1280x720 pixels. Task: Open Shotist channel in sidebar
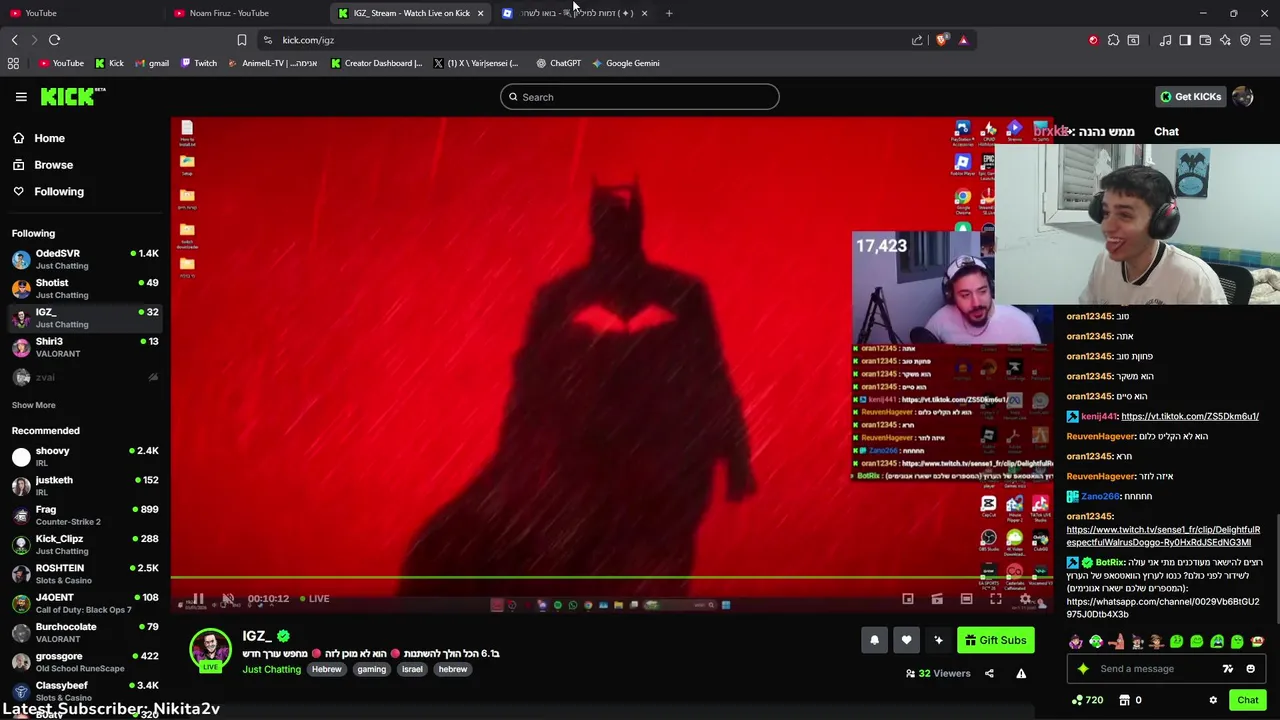pos(85,288)
